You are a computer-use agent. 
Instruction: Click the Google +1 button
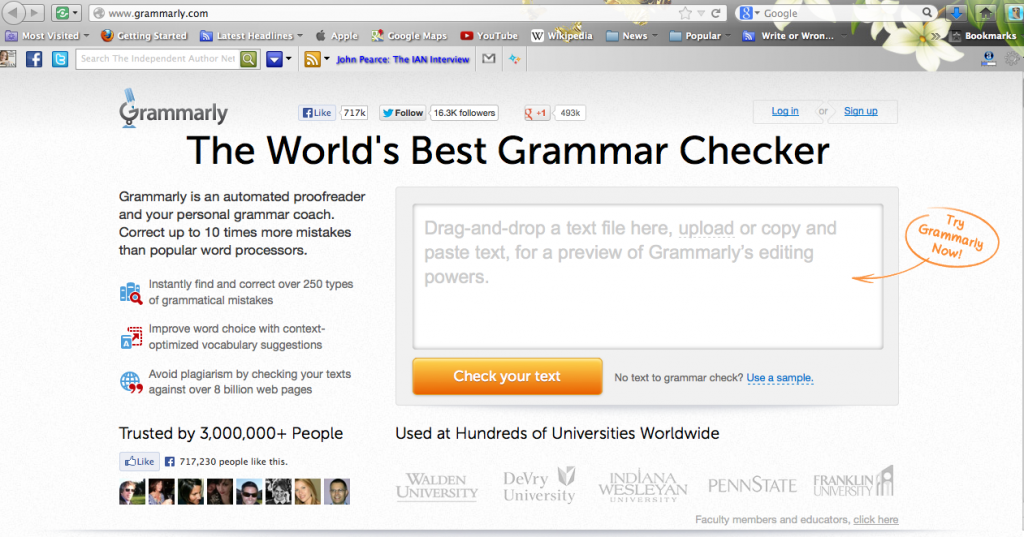(x=536, y=113)
